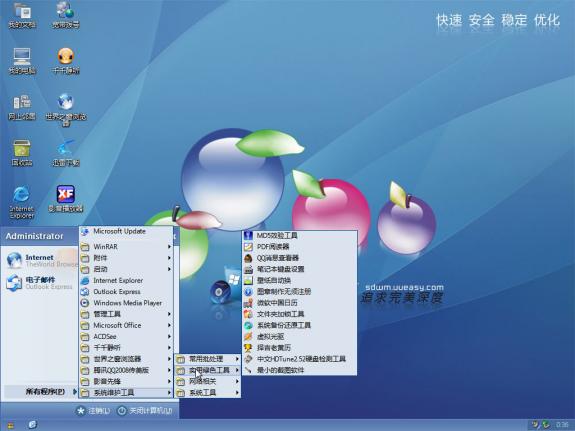Click the quick launch icon beside Start

point(32,424)
